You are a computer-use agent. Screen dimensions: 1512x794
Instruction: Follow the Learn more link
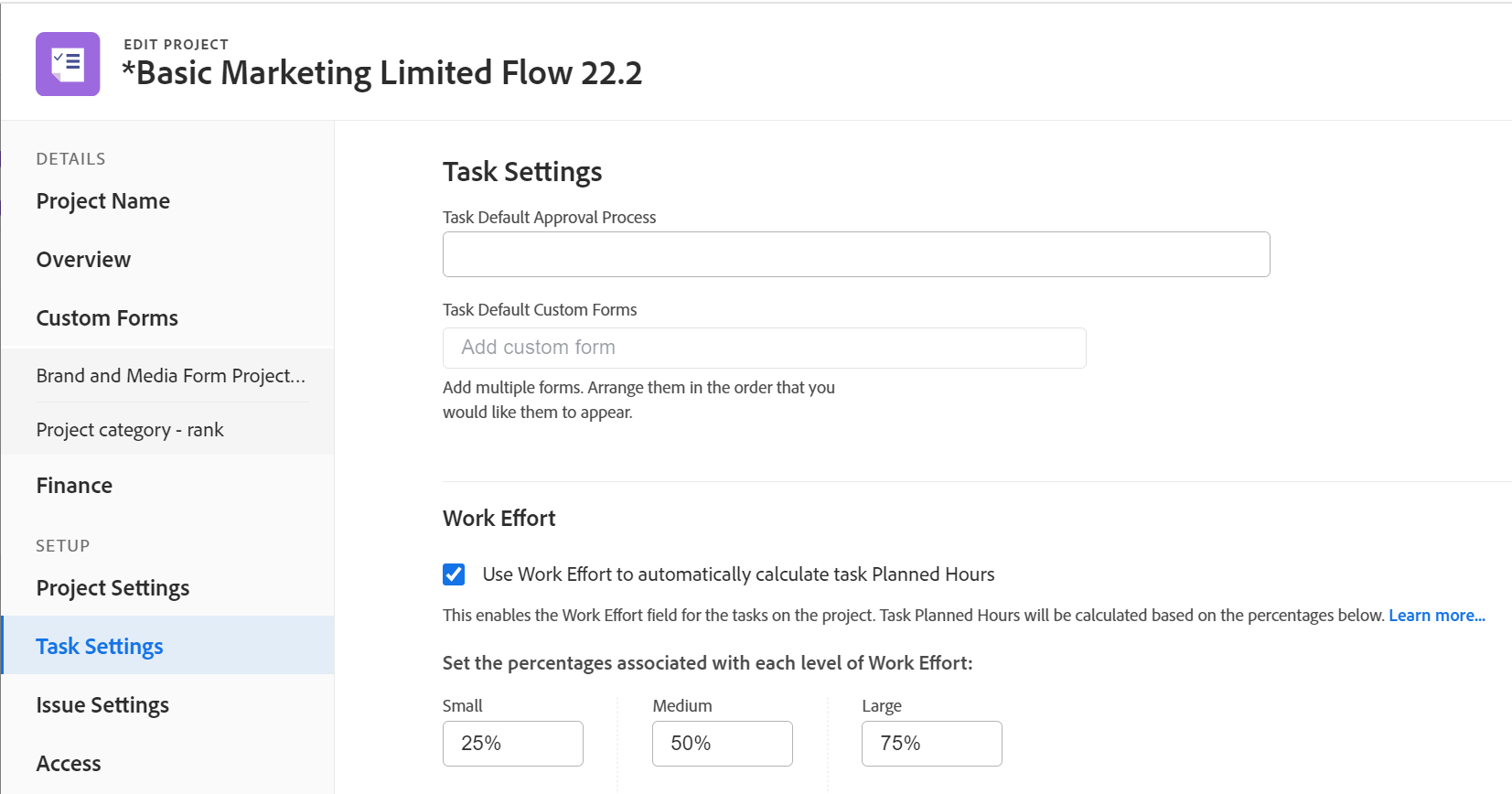click(x=1436, y=616)
